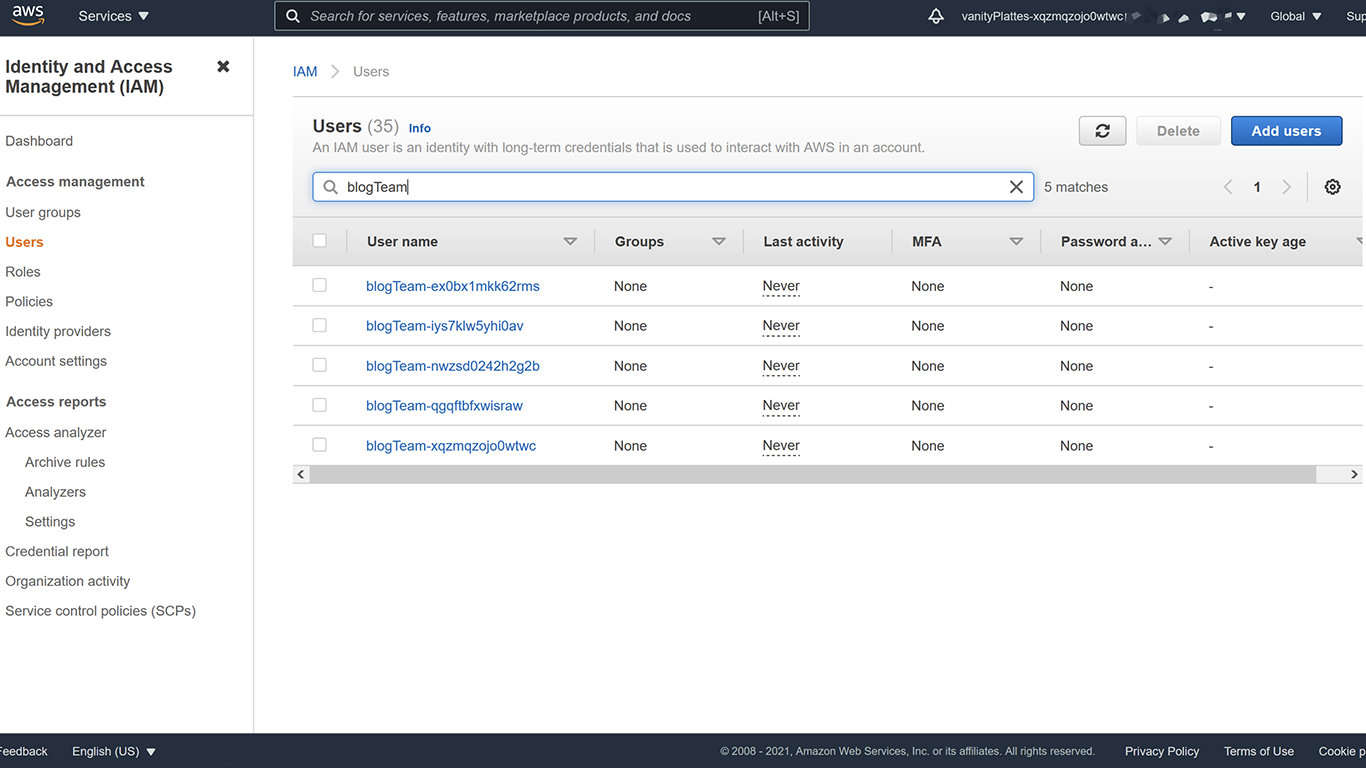Image resolution: width=1366 pixels, height=768 pixels.
Task: Open user blogTeam-iys7klw5yhi0av
Action: click(445, 326)
